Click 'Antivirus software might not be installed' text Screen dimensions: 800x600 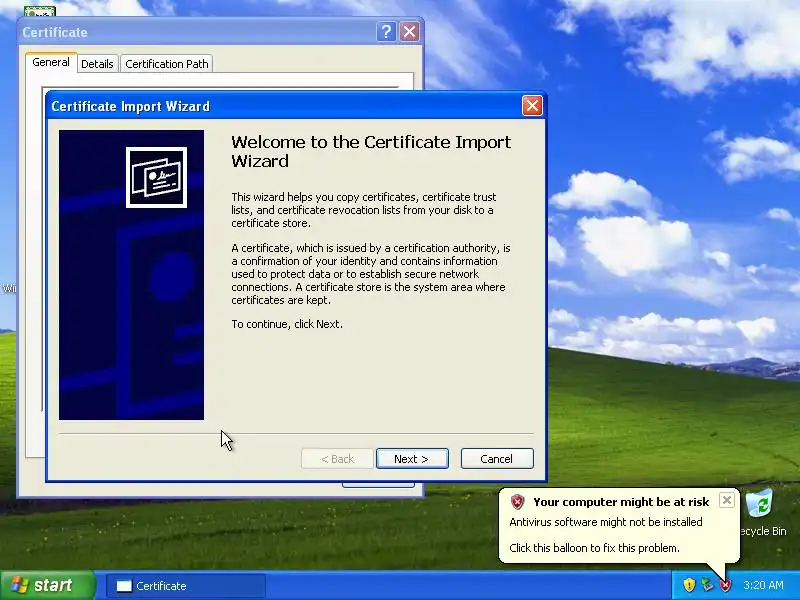pos(606,522)
